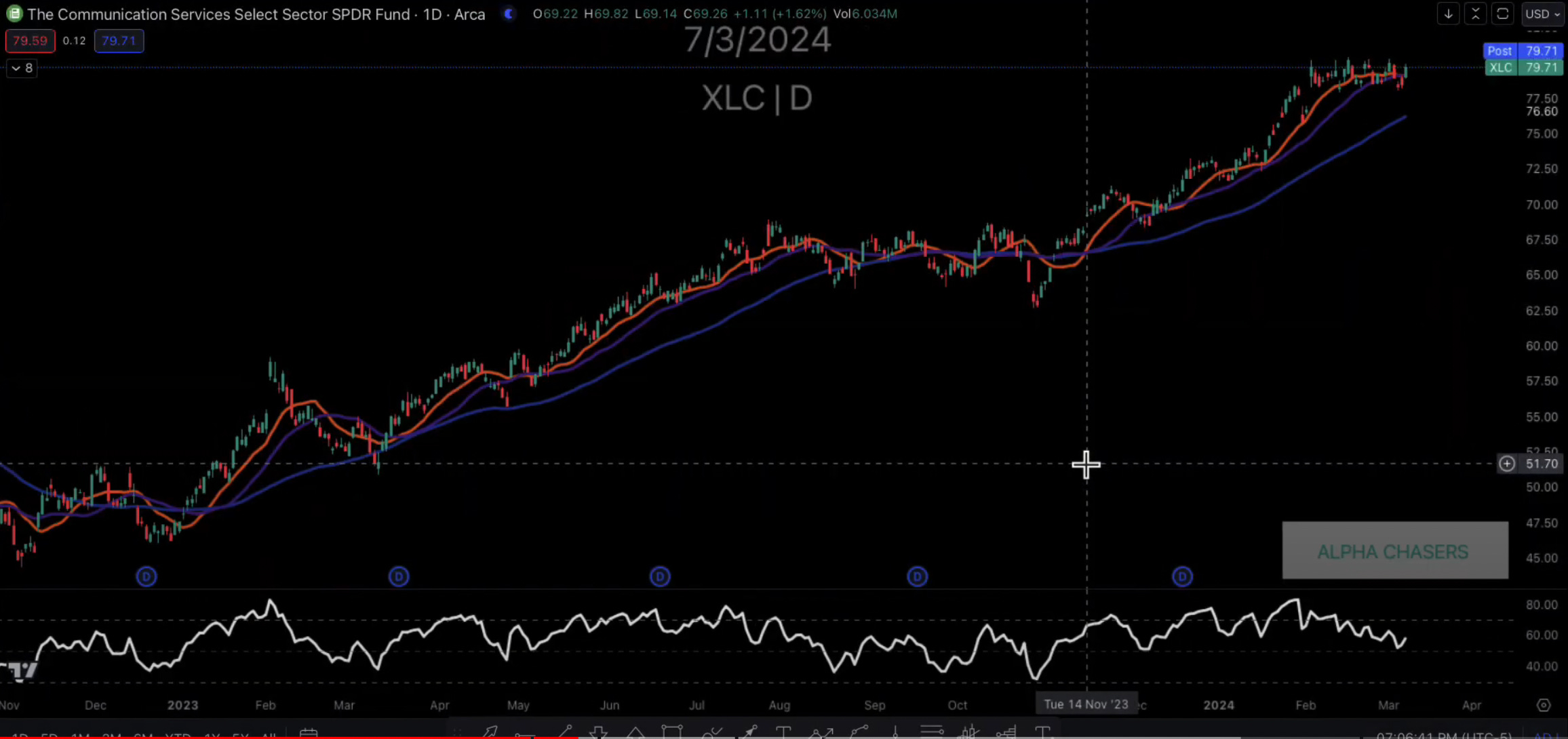Click the 40.00 RSI scale label
This screenshot has width=1568, height=739.
[1542, 666]
